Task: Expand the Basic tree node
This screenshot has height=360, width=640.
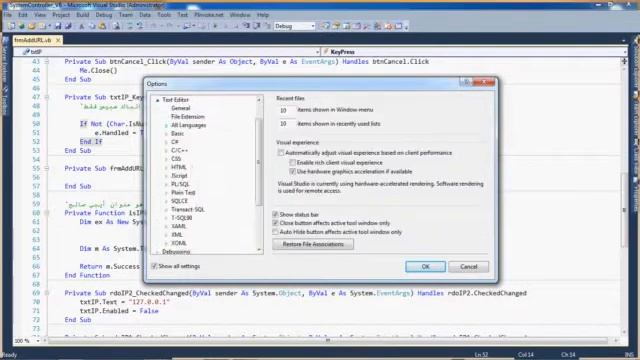Action: (166, 134)
